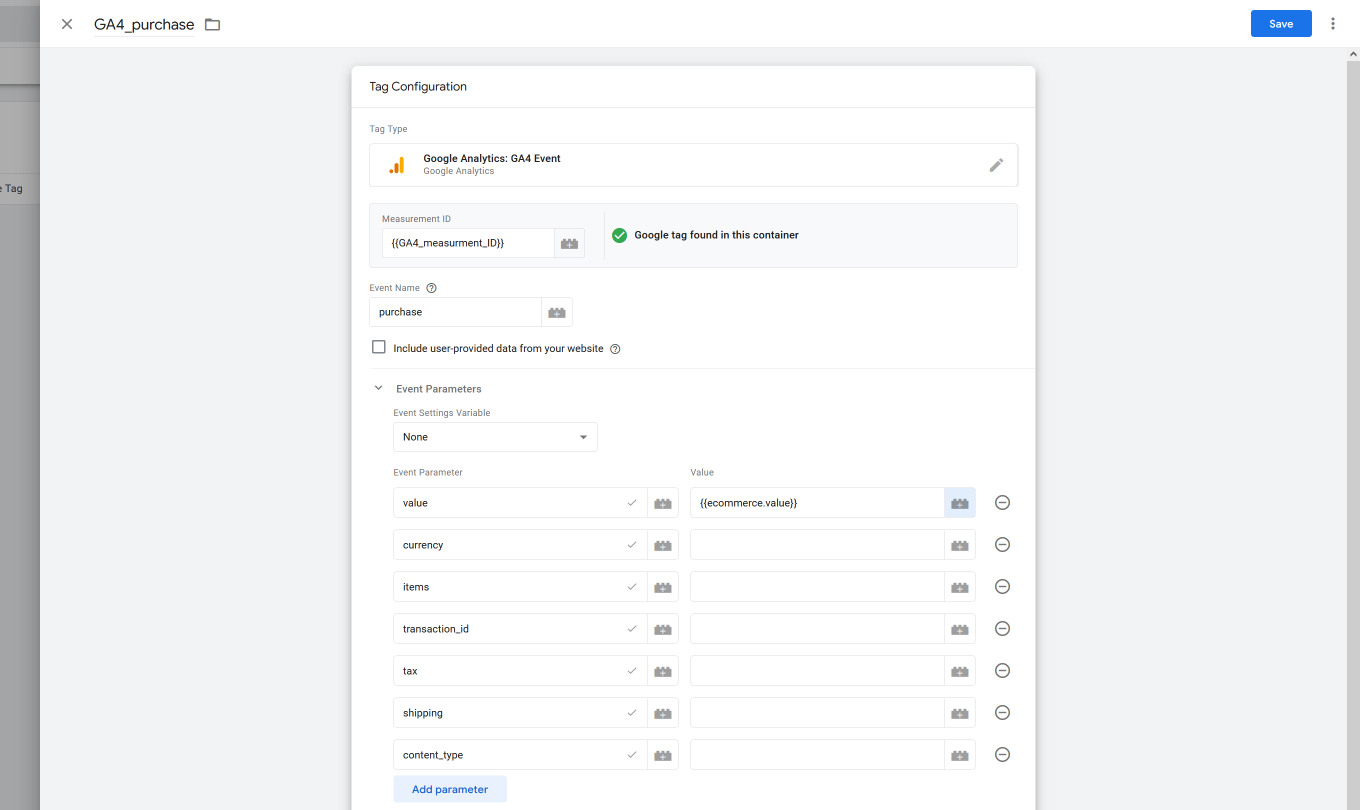Screen dimensions: 1360x810
Task: Focus the content_type parameter name field
Action: pos(520,755)
